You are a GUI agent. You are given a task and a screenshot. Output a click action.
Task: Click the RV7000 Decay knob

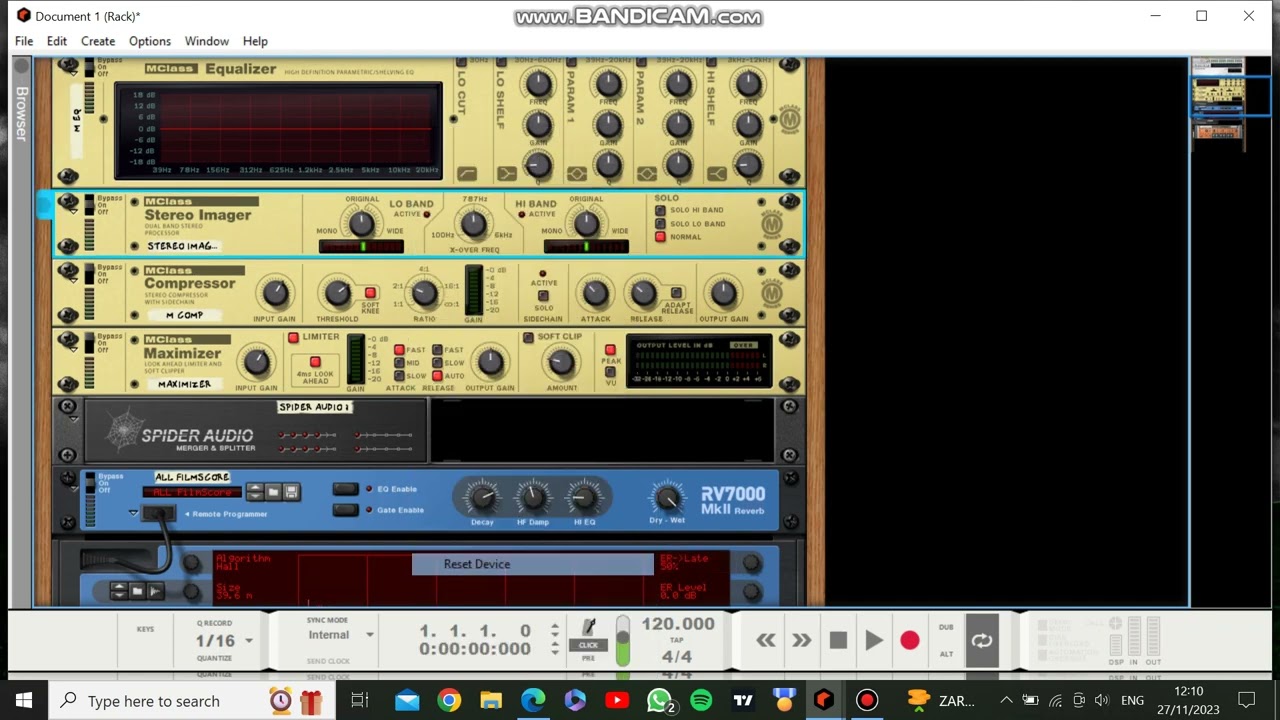point(482,497)
